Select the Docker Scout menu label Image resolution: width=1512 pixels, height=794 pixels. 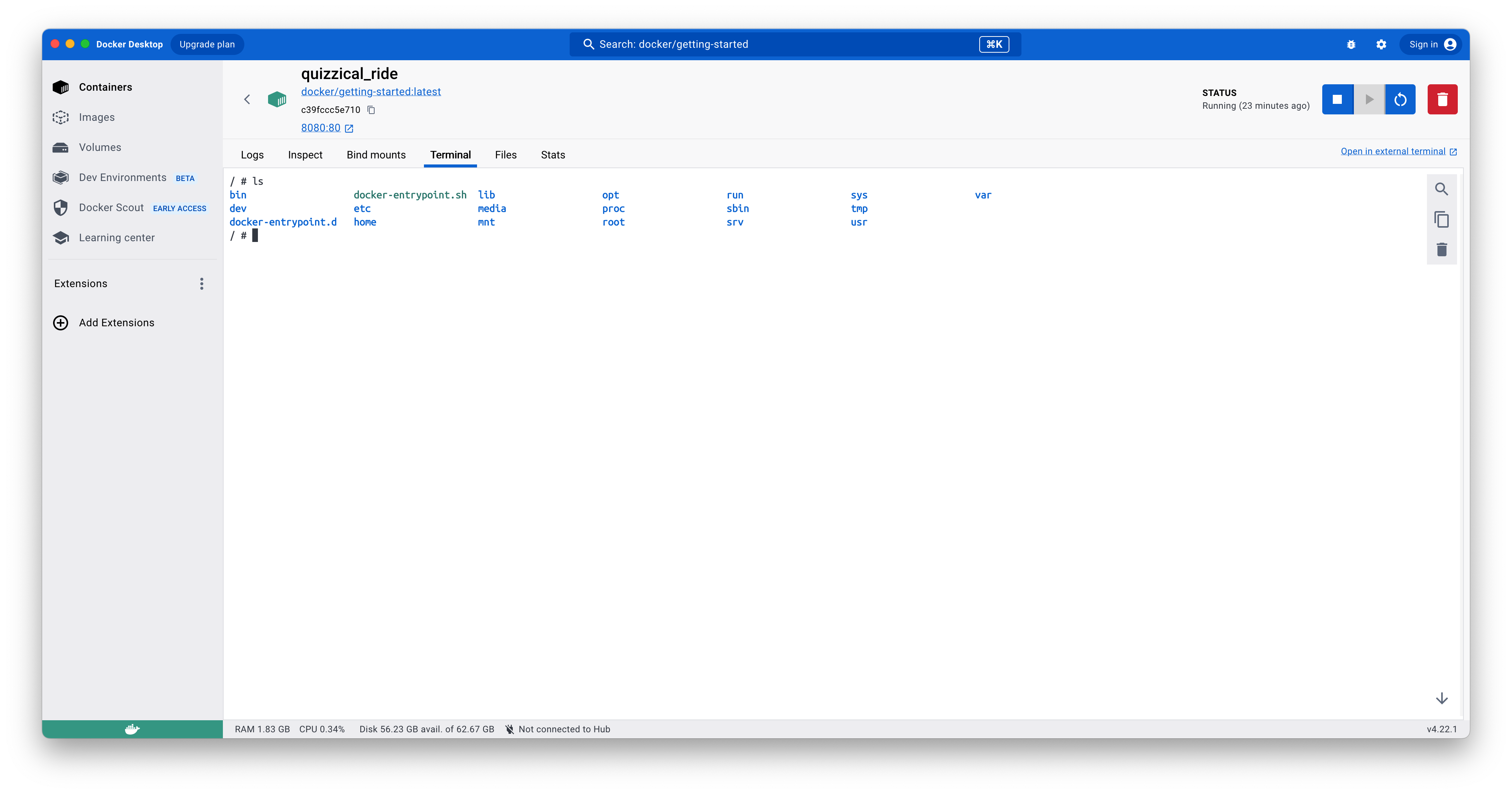tap(111, 208)
